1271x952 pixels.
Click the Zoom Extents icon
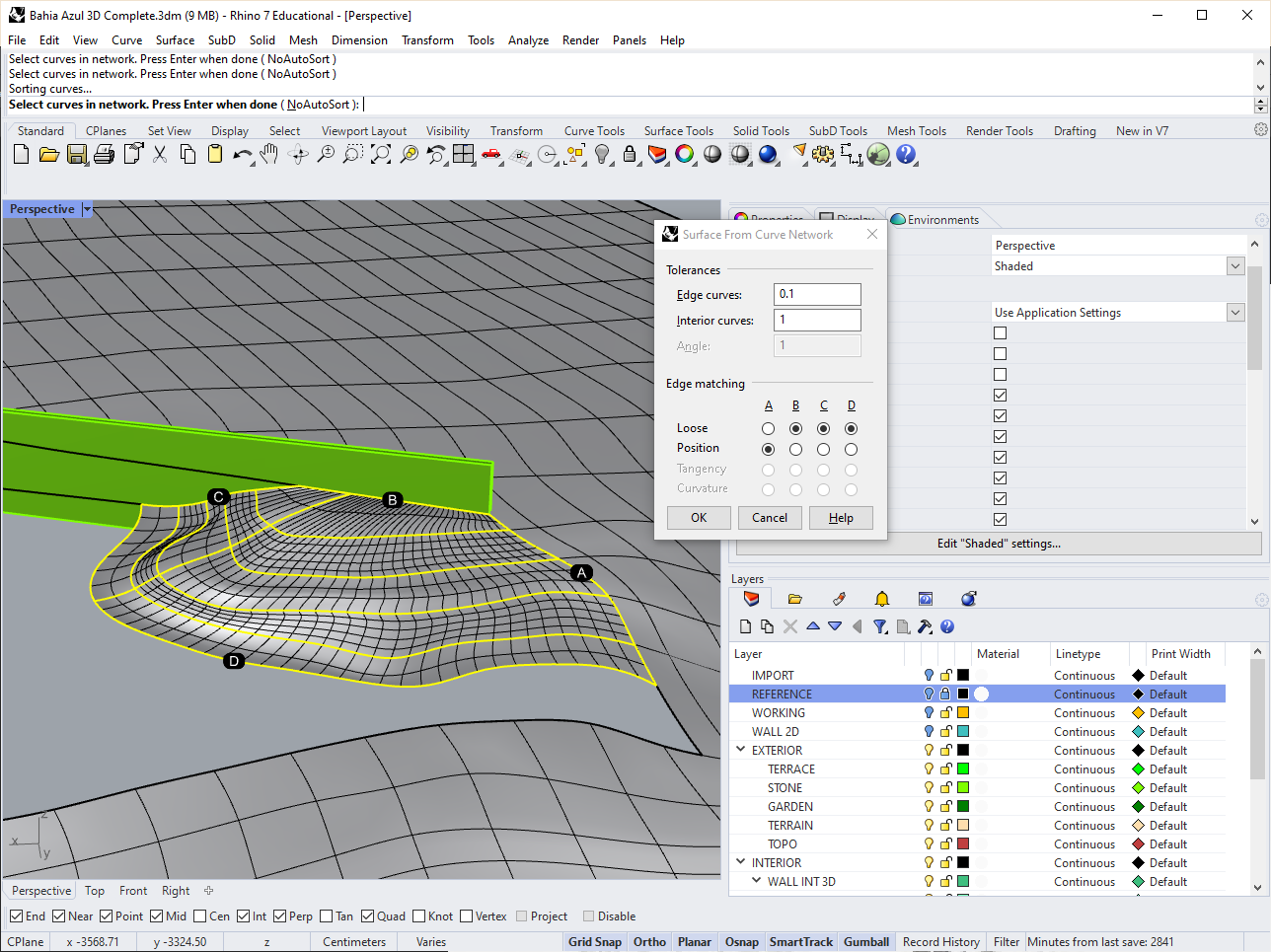(380, 154)
